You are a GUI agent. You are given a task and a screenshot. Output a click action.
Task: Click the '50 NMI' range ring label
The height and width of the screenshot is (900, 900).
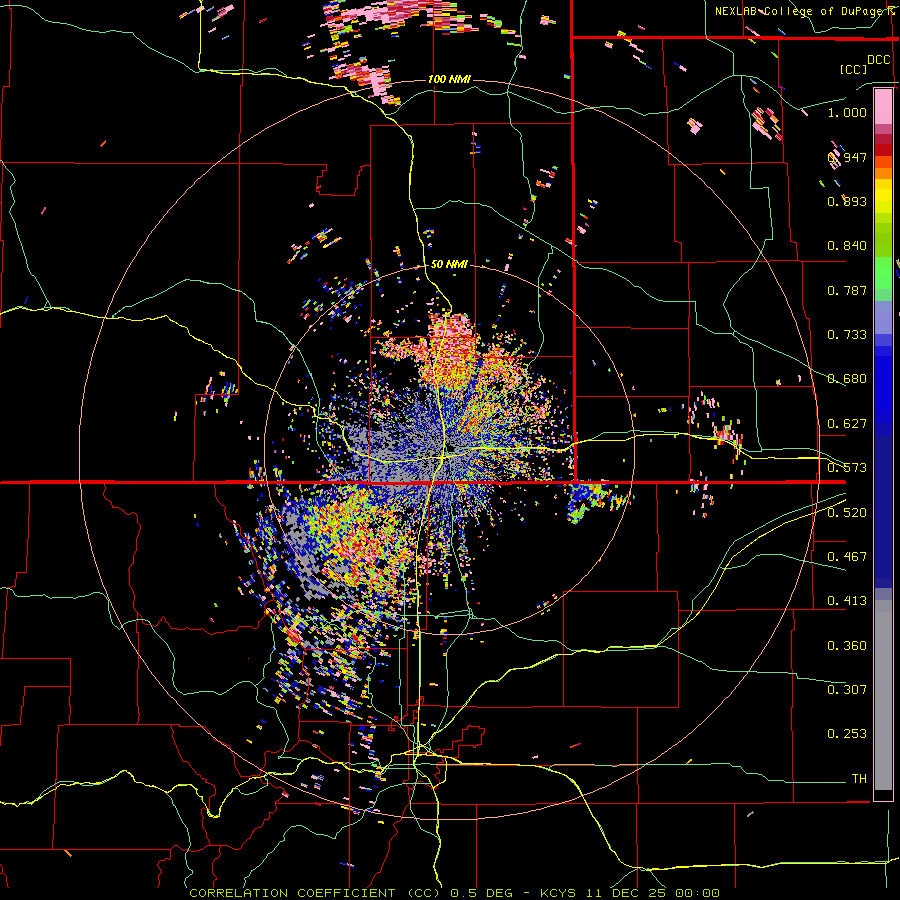pyautogui.click(x=449, y=265)
